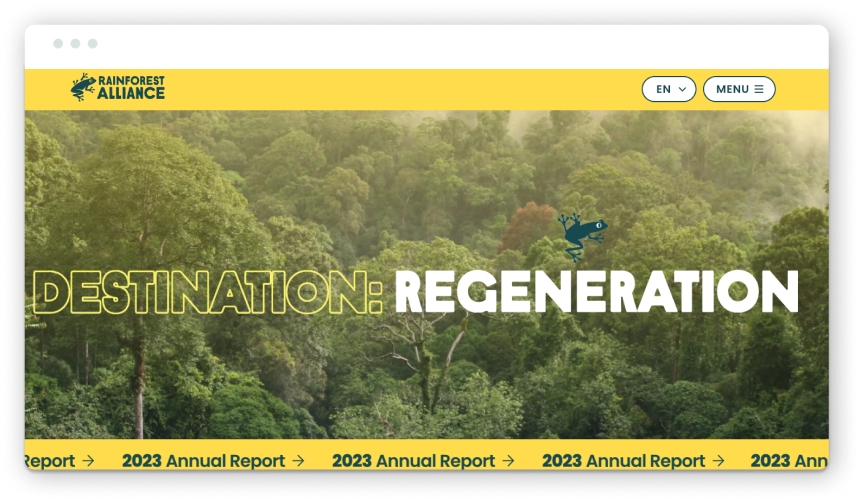Click the Rainforest Alliance frog logo

[x=83, y=87]
